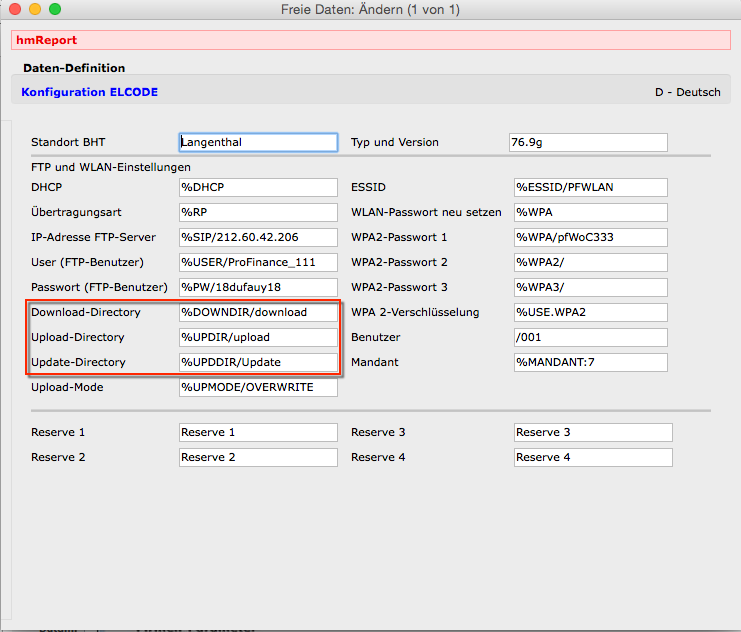
Task: Click the Typ und Version field
Action: click(x=588, y=142)
